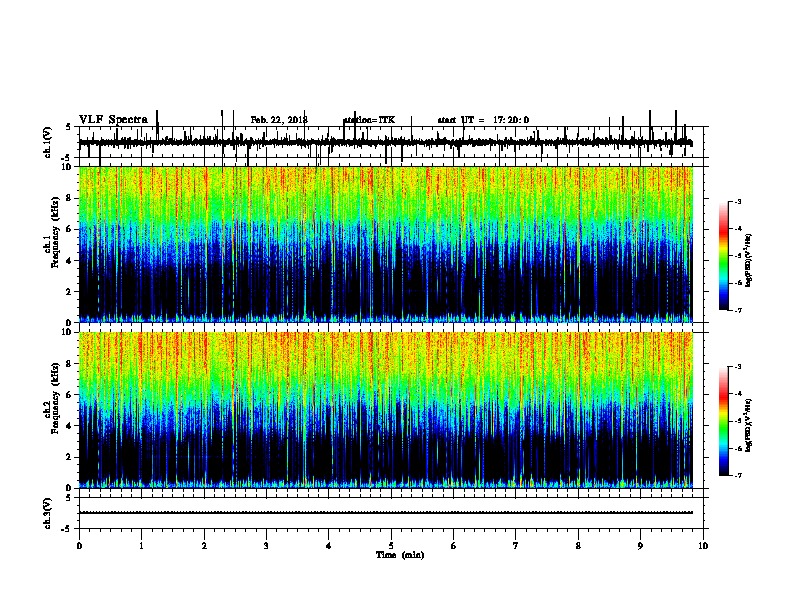This screenshot has height=612, width=792.
Task: Click the "6" kHz tick of ch.2 spectrogram
Action: [x=70, y=395]
